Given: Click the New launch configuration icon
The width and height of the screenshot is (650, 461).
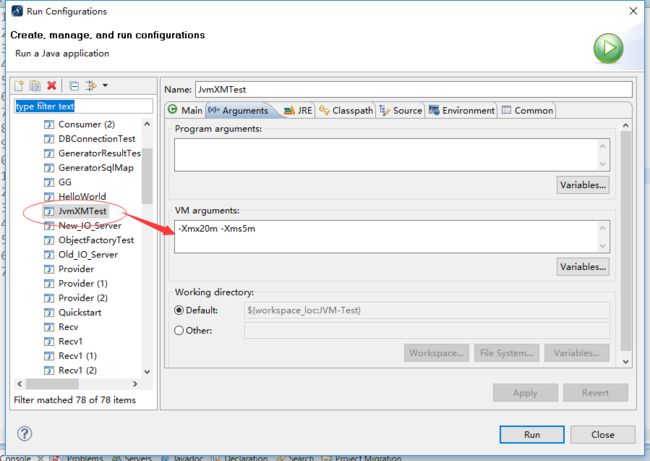Looking at the screenshot, I should (20, 86).
